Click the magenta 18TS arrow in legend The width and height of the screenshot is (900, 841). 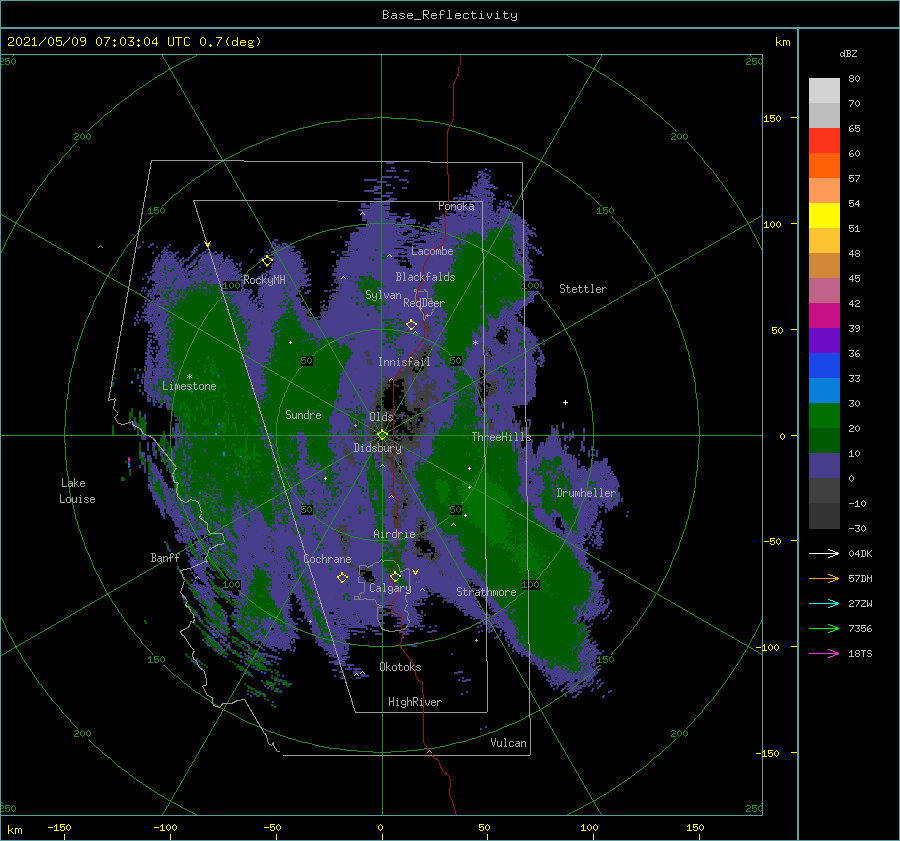point(824,653)
